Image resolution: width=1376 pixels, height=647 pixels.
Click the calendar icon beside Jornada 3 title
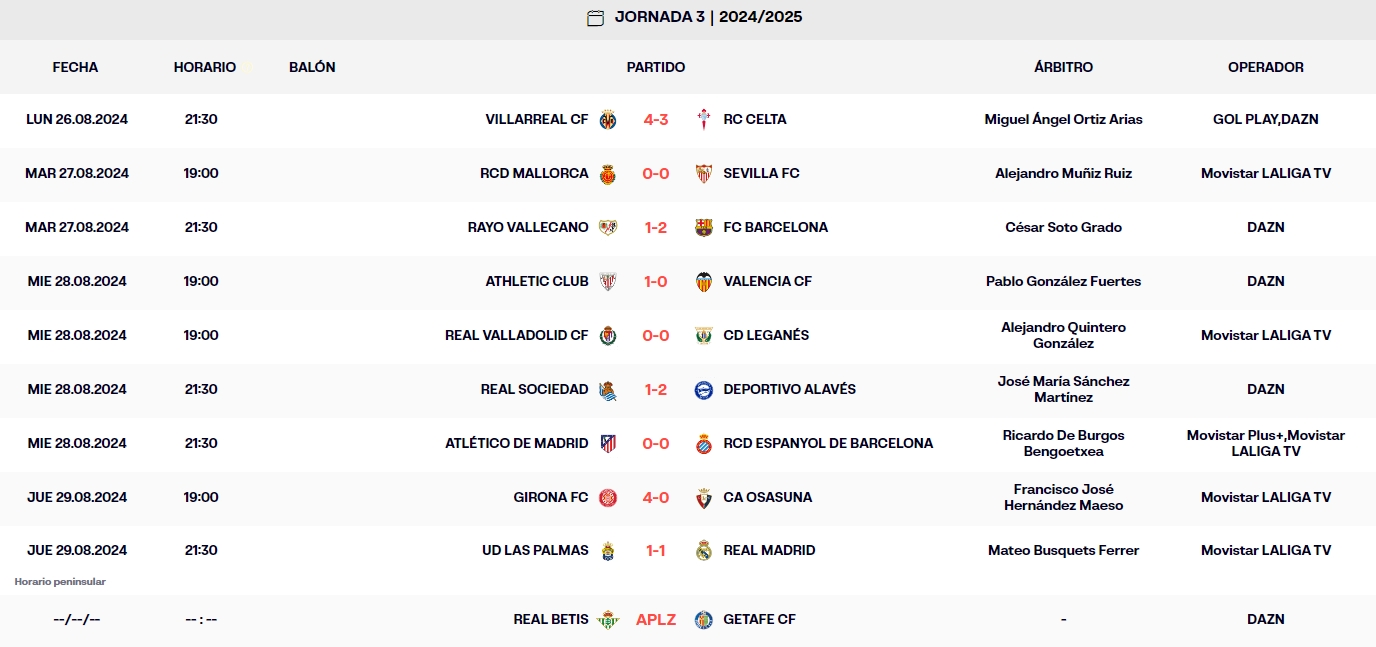pos(596,17)
